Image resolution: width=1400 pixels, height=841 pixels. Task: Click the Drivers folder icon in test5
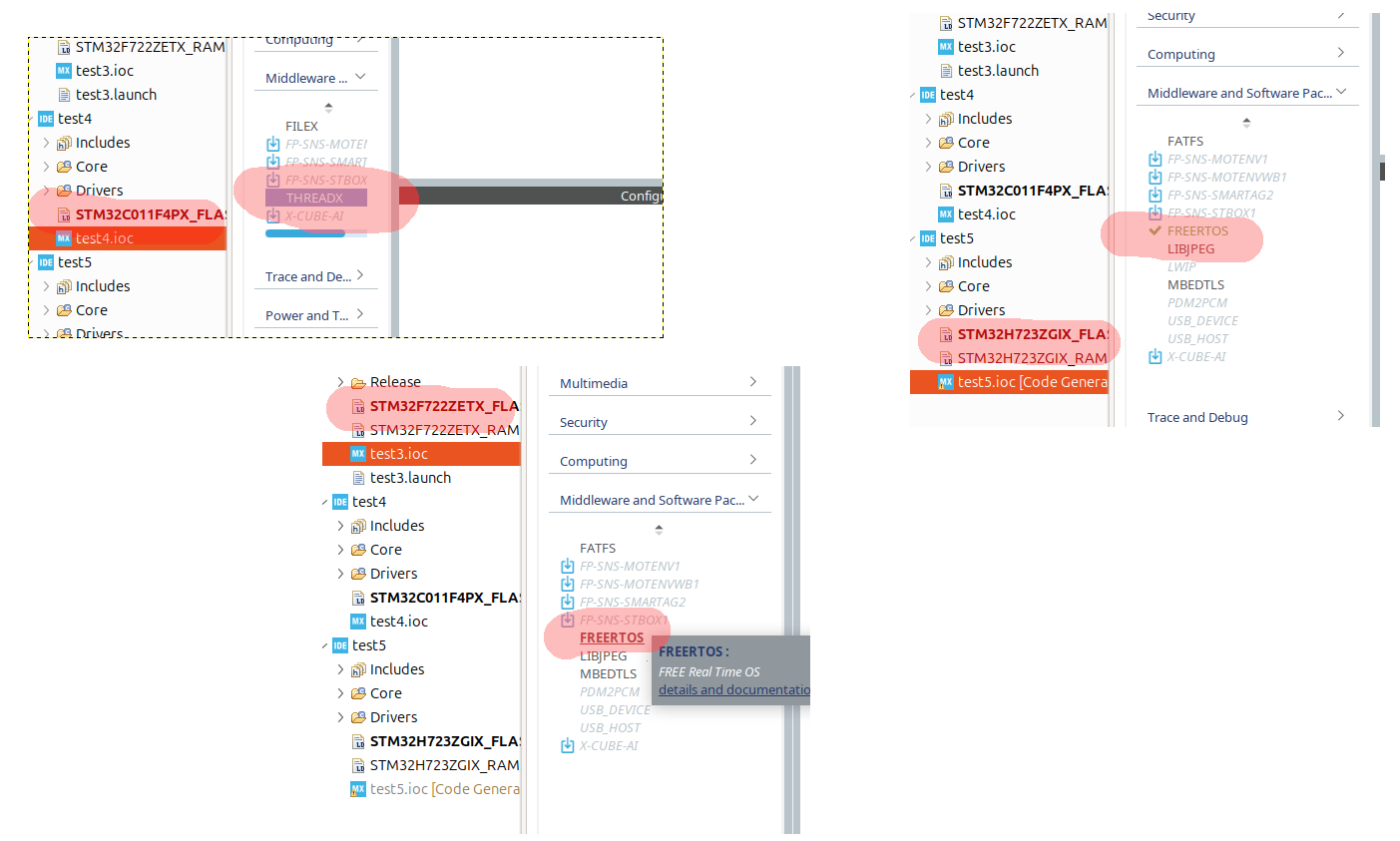[359, 717]
